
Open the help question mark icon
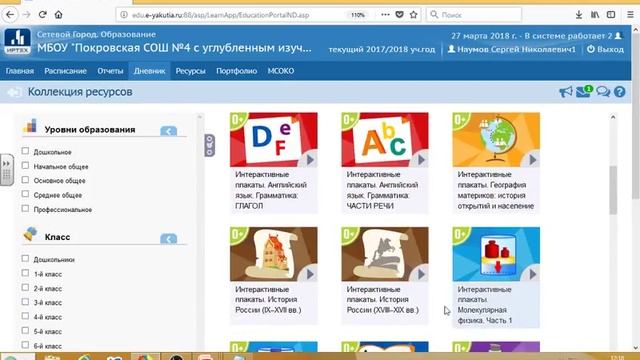tap(620, 92)
